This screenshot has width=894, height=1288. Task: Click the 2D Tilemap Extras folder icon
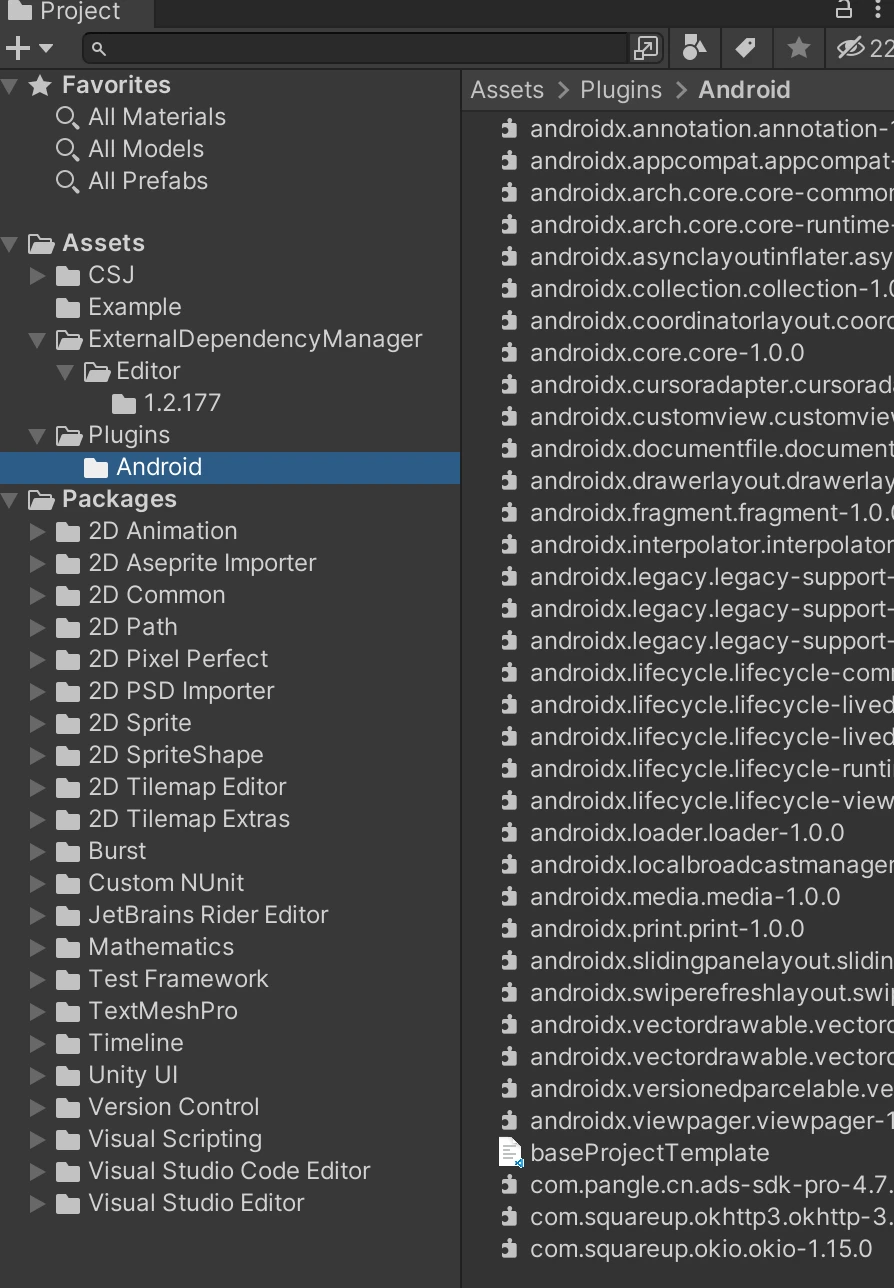68,819
